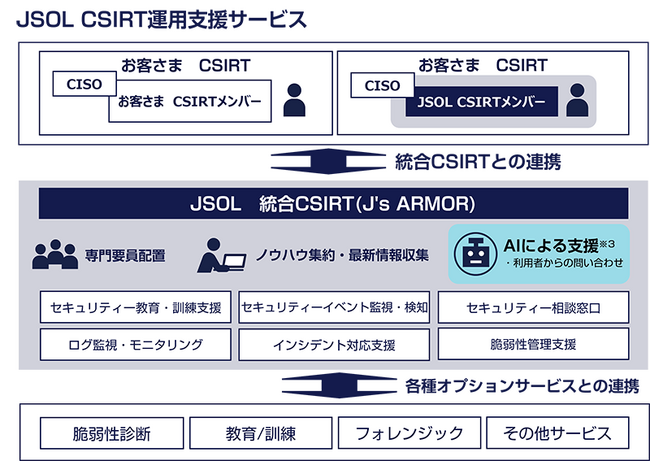Viewport: 650px width, 461px height.
Task: Open the 脆弱性診断 option service
Action: [111, 433]
